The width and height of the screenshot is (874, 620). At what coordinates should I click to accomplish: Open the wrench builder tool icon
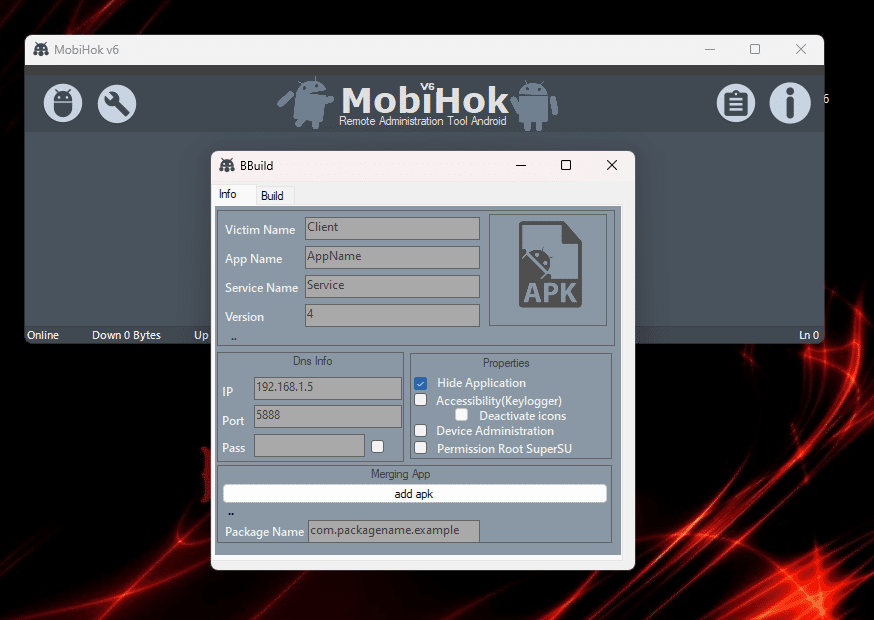[x=116, y=103]
